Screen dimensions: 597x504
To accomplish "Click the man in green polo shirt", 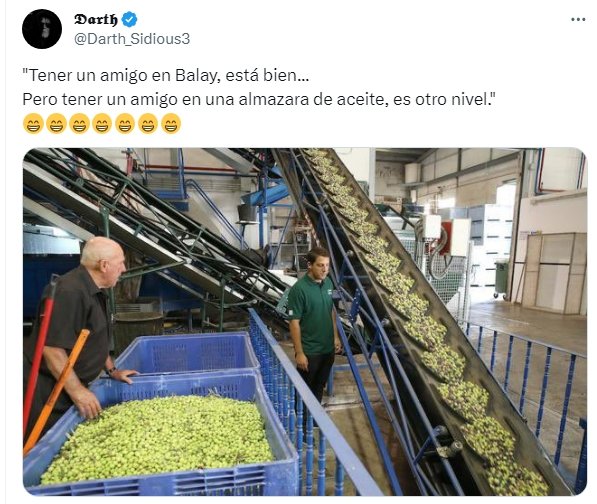I will point(314,324).
